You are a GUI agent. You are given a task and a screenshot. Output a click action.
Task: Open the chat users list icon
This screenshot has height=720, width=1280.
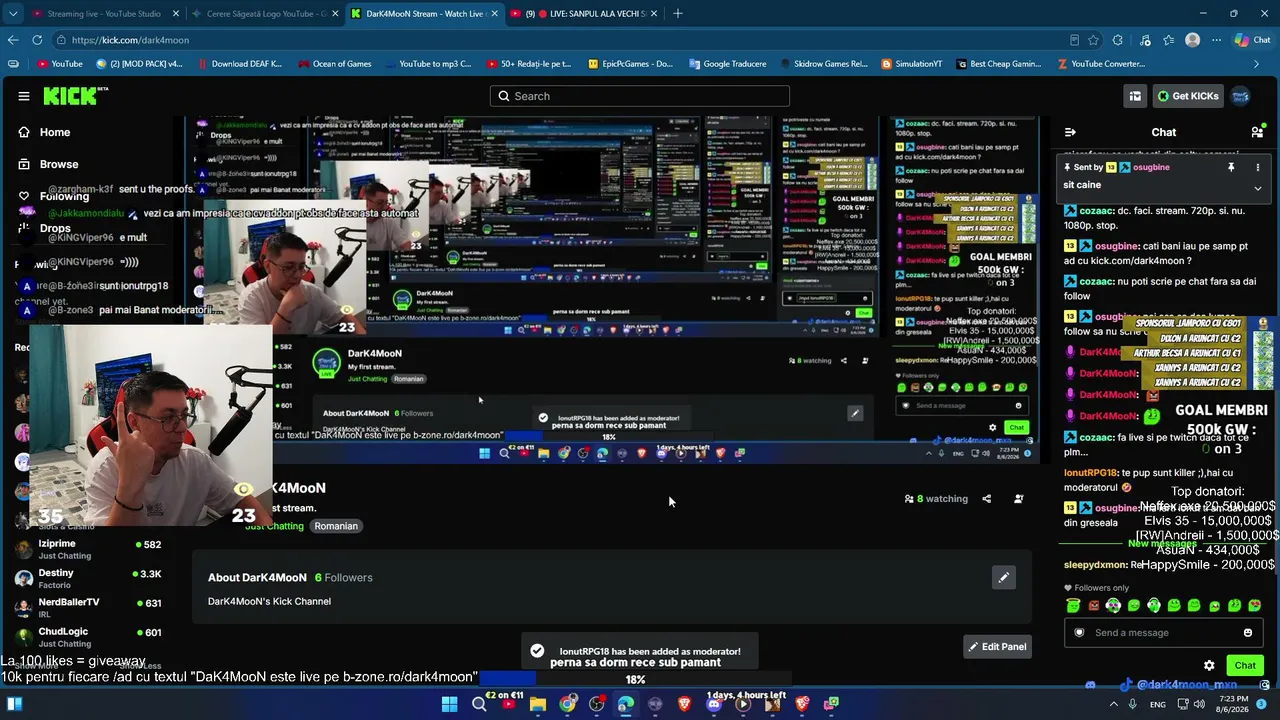point(1257,132)
